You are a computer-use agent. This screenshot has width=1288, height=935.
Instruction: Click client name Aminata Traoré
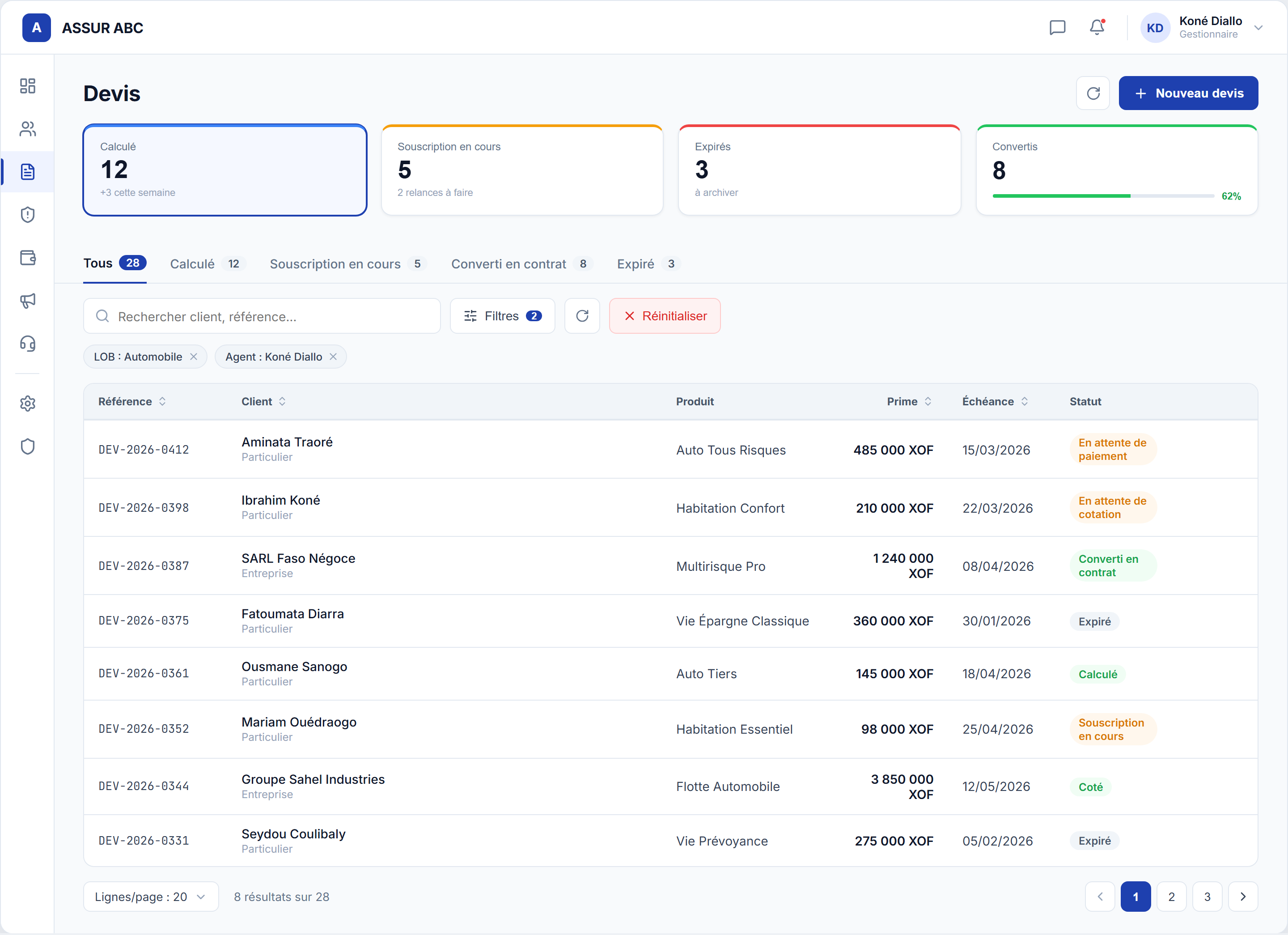(287, 442)
